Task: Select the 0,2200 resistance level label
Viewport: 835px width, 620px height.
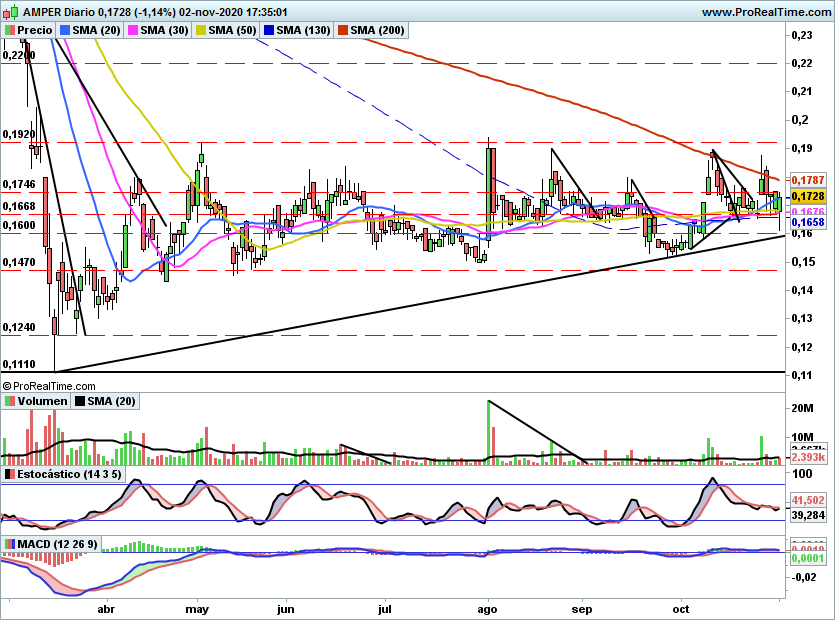Action: 19,55
